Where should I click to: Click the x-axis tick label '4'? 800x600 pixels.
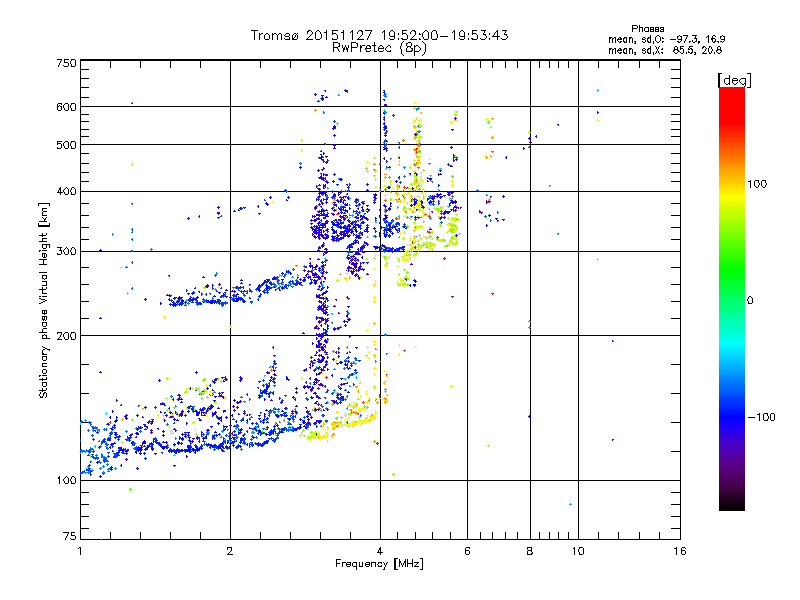tap(380, 551)
